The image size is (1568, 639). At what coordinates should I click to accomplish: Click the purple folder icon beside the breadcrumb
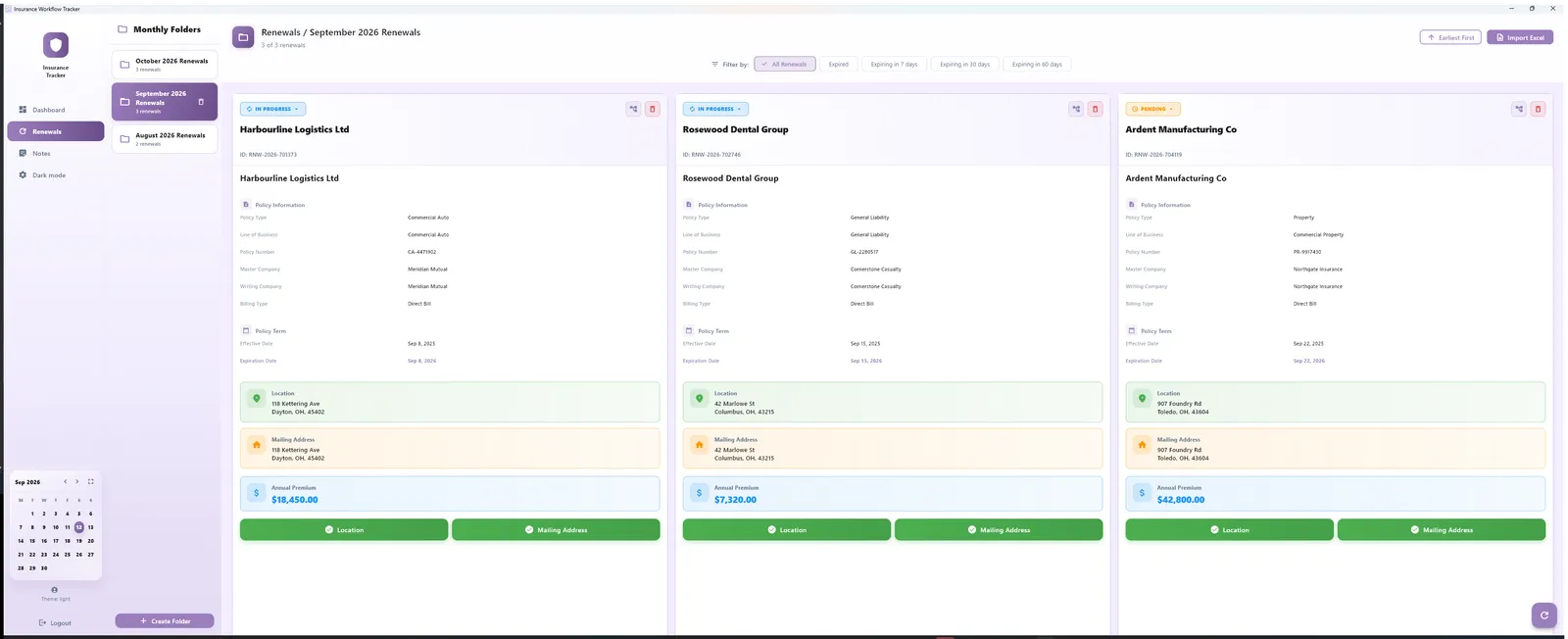tap(243, 37)
